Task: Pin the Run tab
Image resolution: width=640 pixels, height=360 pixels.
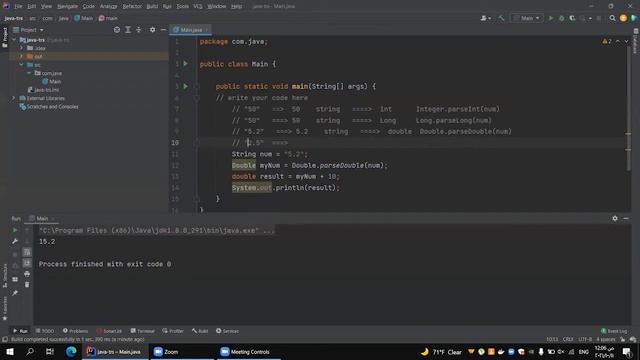Action: pyautogui.click(x=15, y=293)
